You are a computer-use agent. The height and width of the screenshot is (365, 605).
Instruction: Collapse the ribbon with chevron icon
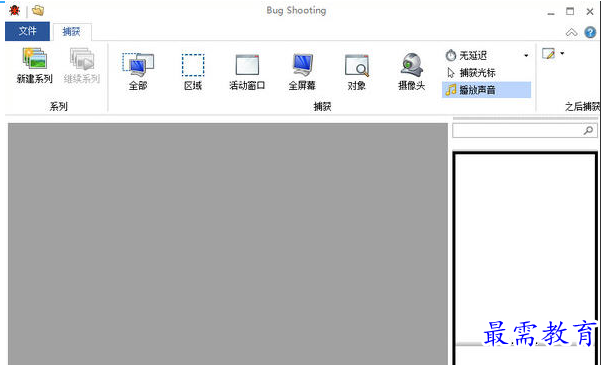[571, 32]
